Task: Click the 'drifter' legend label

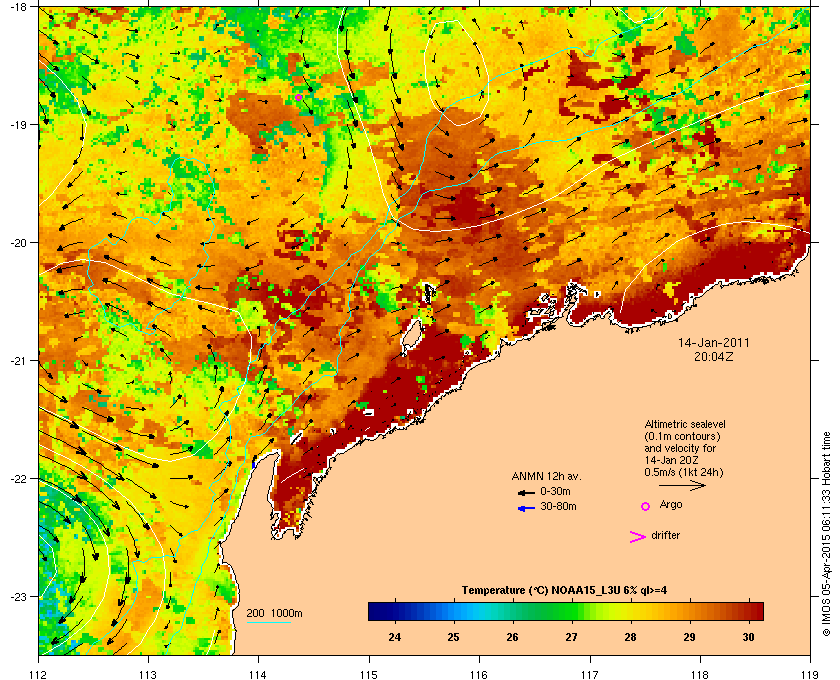Action: click(665, 535)
